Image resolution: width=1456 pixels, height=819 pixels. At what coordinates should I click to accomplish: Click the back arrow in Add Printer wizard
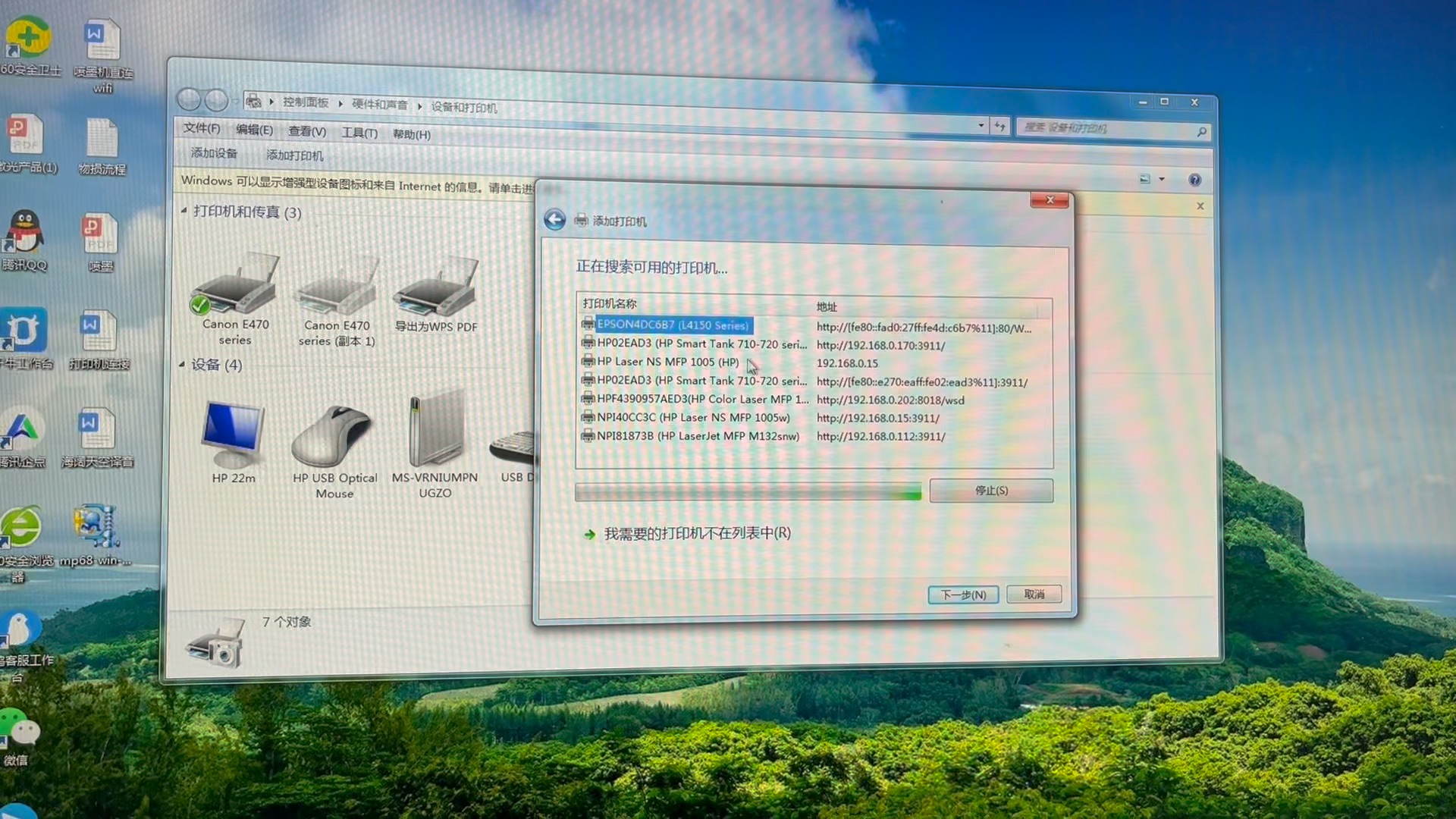pos(554,220)
